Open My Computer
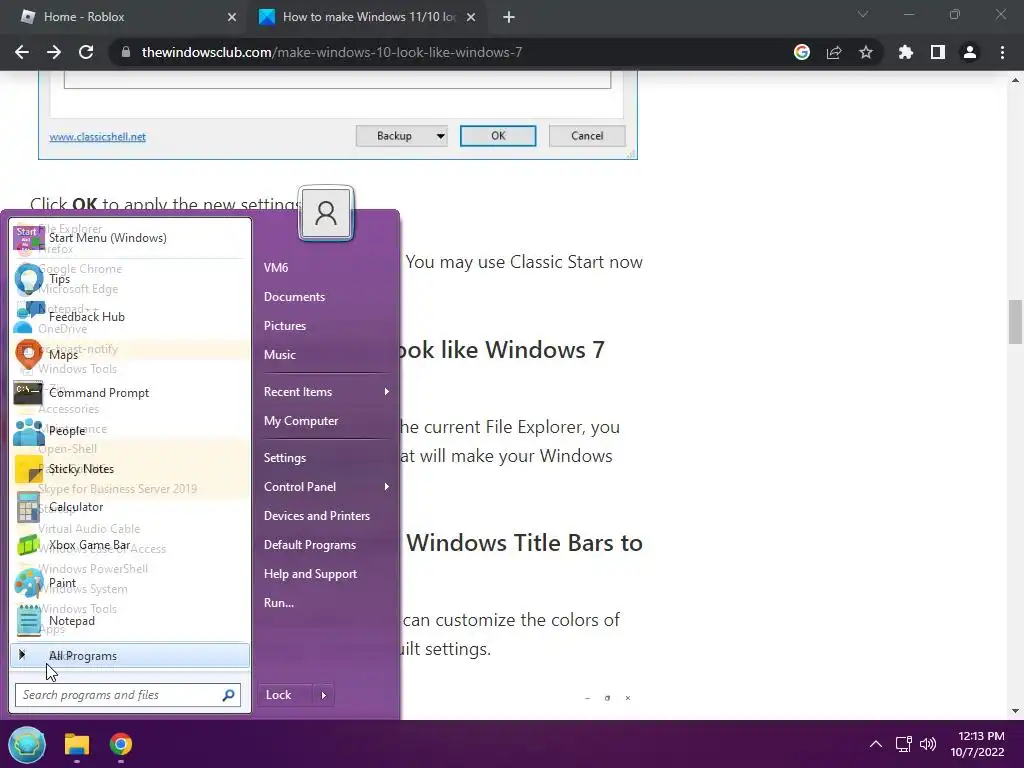Image resolution: width=1024 pixels, height=768 pixels. pyautogui.click(x=301, y=421)
